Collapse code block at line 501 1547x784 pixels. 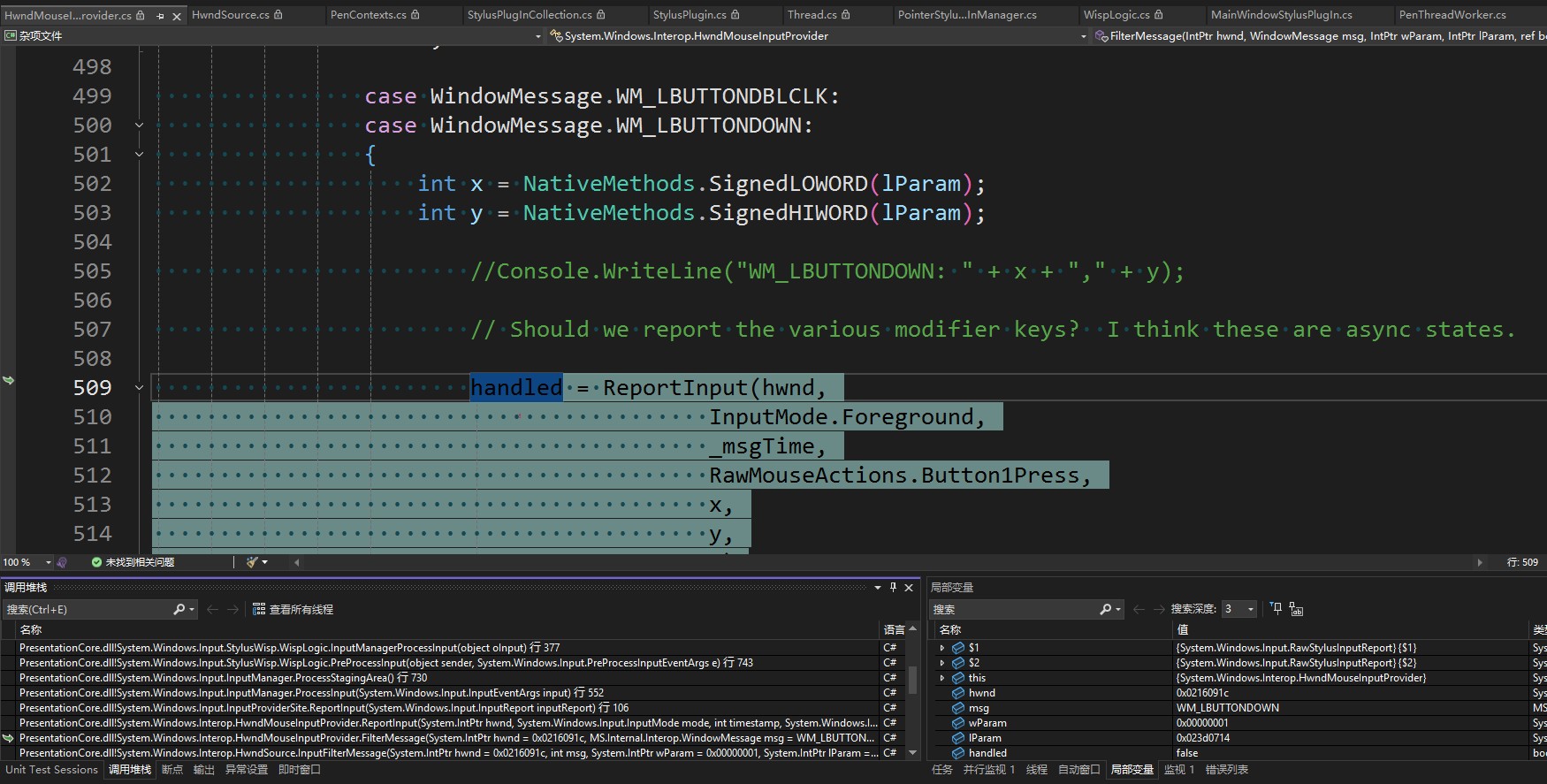[139, 155]
